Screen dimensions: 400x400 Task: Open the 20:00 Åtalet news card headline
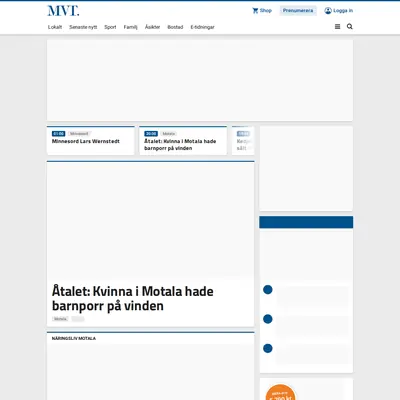point(180,145)
